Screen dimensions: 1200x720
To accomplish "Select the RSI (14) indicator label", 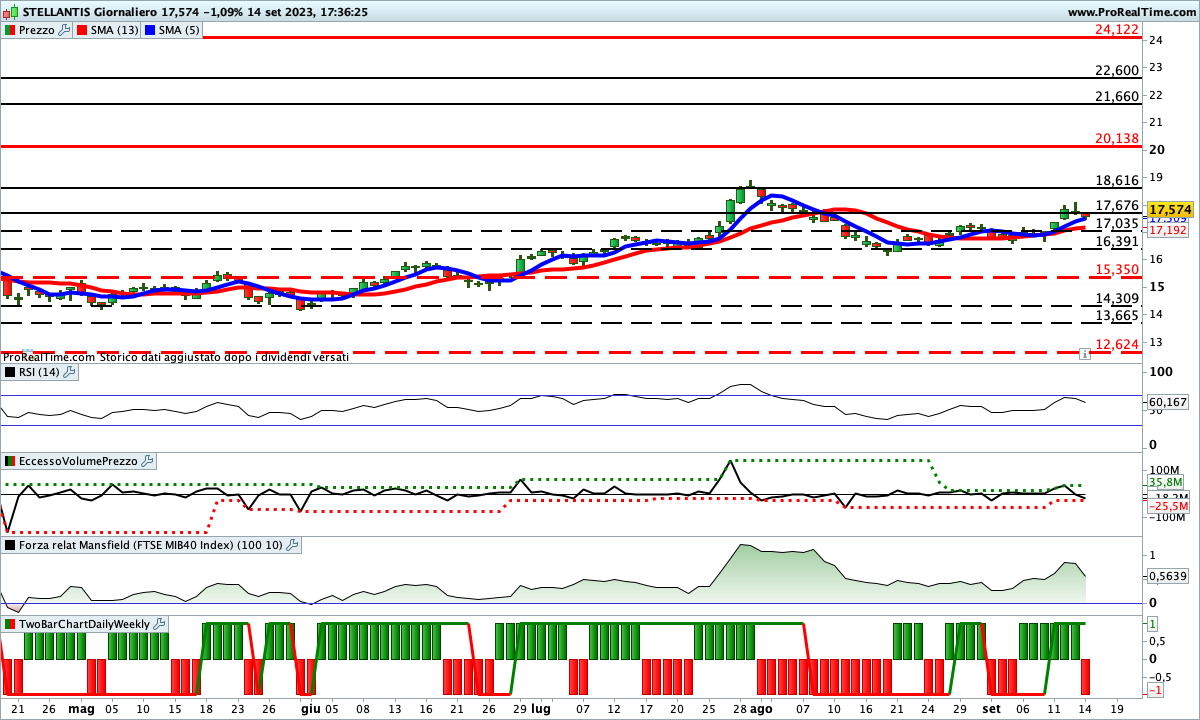I will point(40,372).
